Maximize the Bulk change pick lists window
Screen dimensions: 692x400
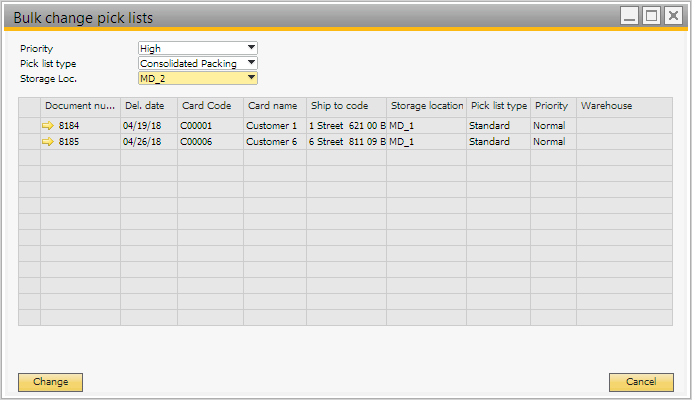coord(651,16)
